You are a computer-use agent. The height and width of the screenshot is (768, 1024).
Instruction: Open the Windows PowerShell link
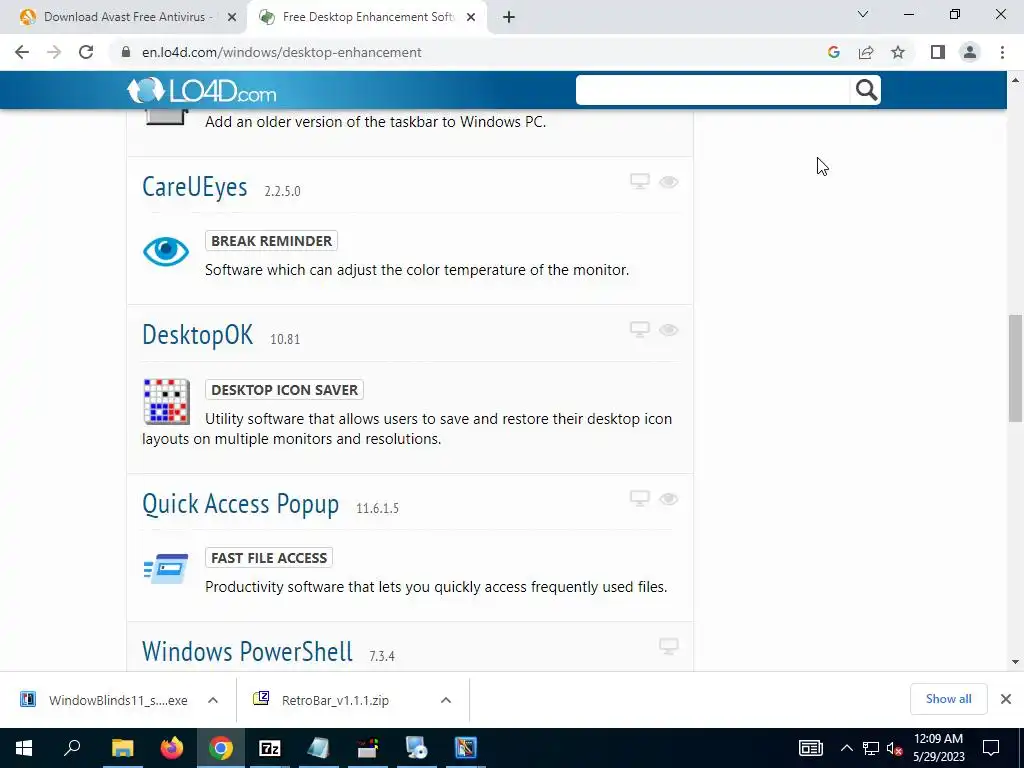click(x=247, y=652)
